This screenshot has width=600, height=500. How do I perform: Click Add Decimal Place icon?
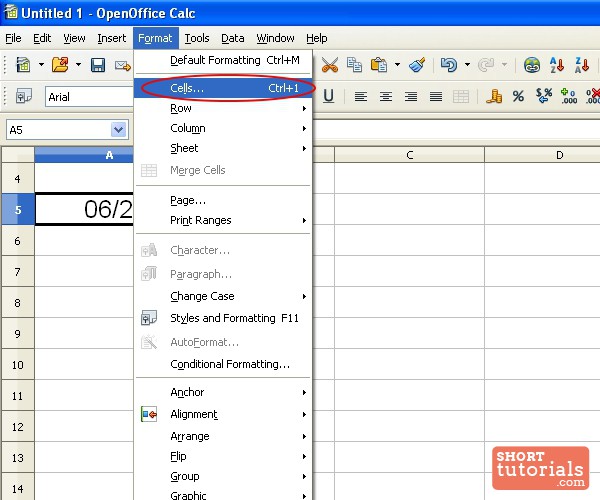(569, 96)
